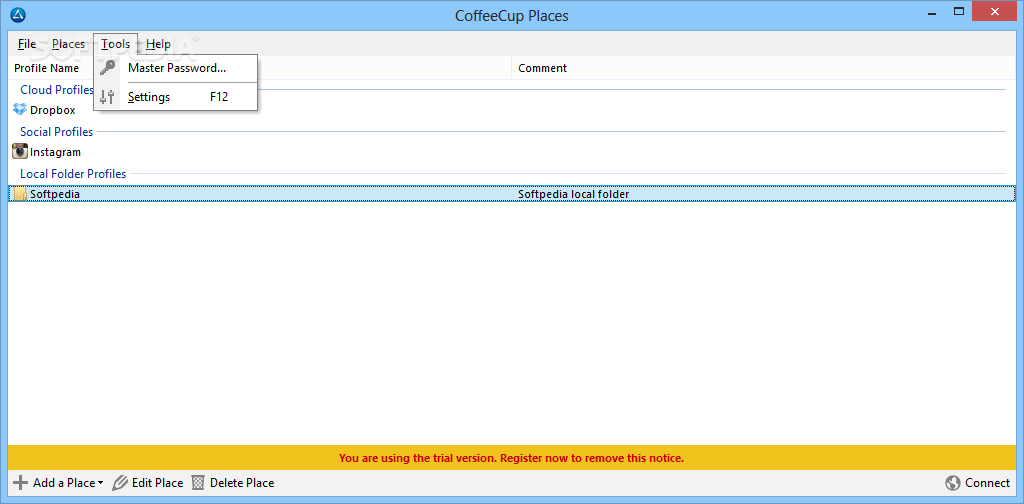Select the Dropbox profile row
This screenshot has height=504, width=1024.
coord(511,110)
